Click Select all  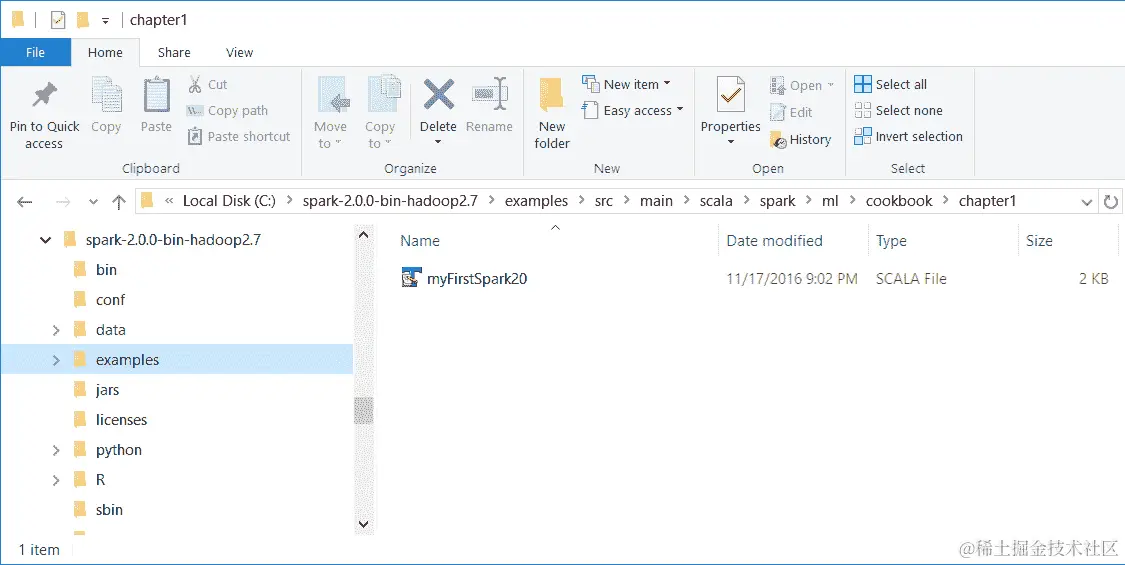pos(890,84)
